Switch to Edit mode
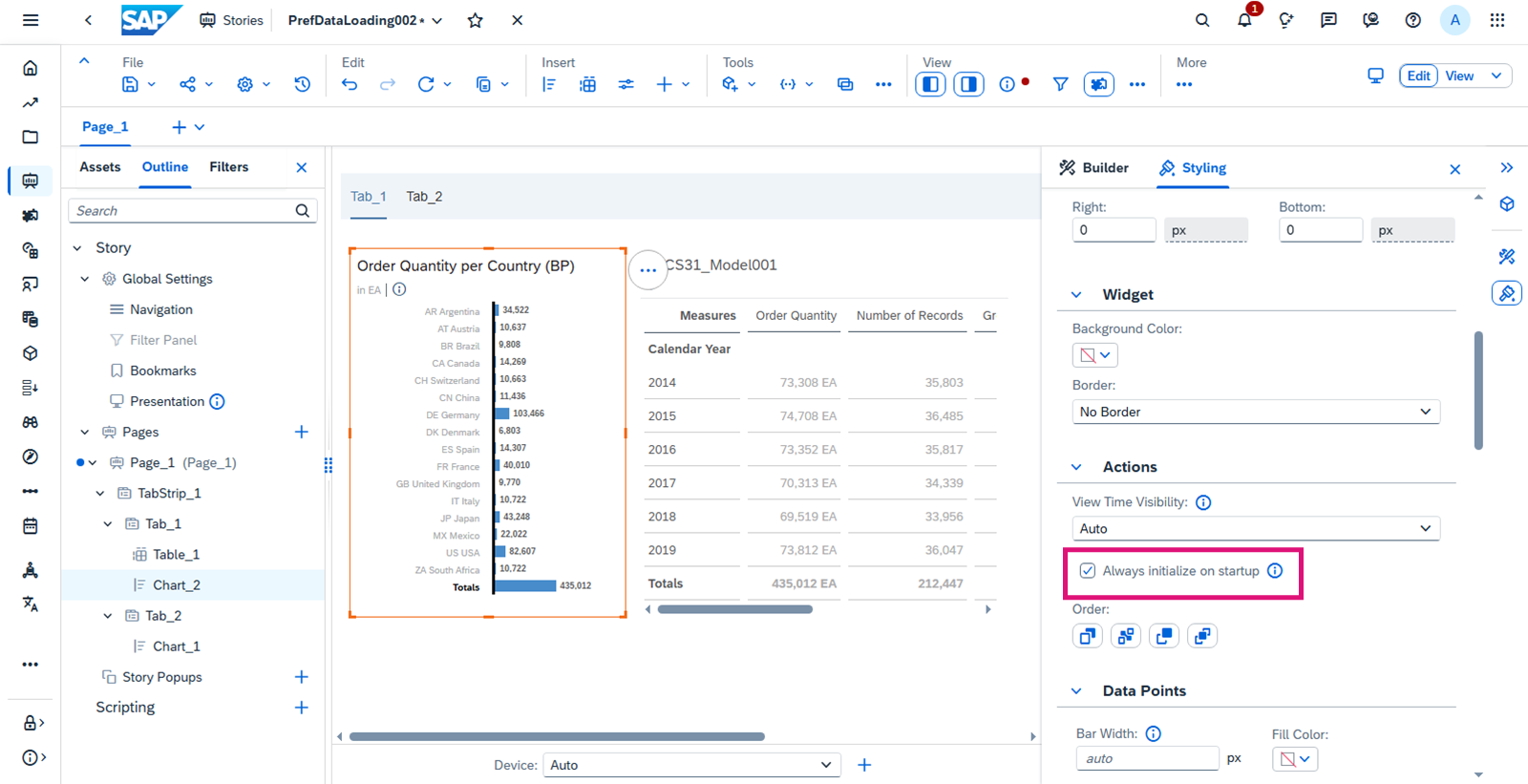 [1418, 75]
